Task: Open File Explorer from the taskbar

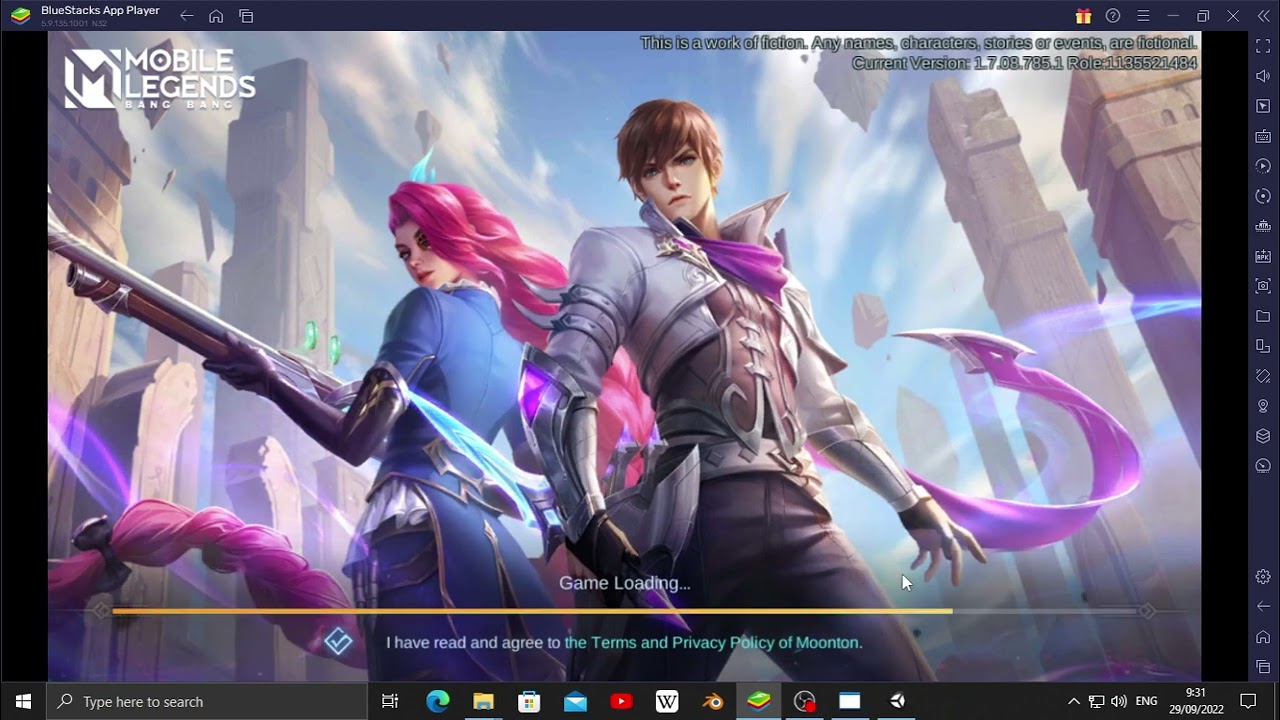Action: tap(483, 701)
